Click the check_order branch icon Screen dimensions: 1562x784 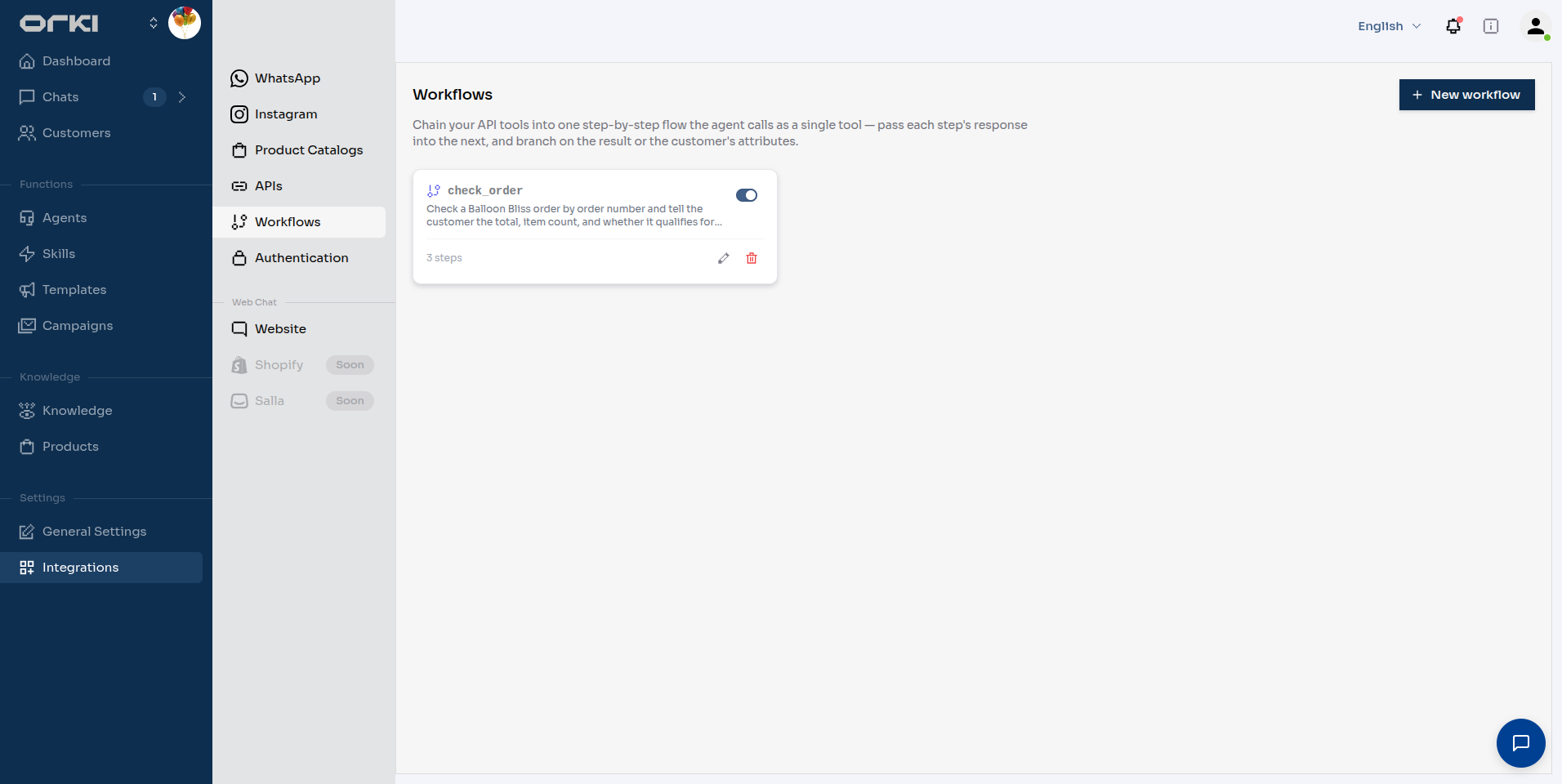[x=434, y=190]
